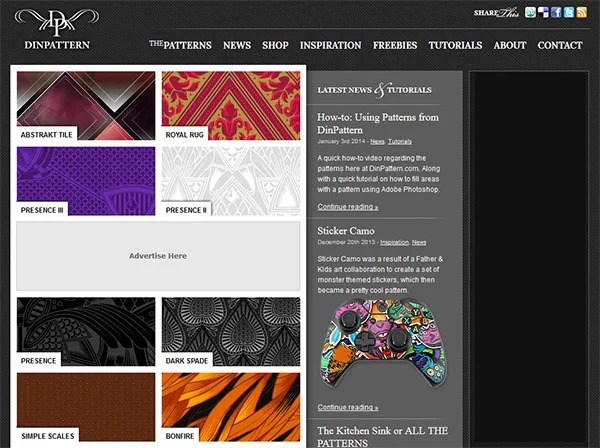The image size is (600, 448).
Task: Select the white Presence II pattern
Action: [231, 181]
